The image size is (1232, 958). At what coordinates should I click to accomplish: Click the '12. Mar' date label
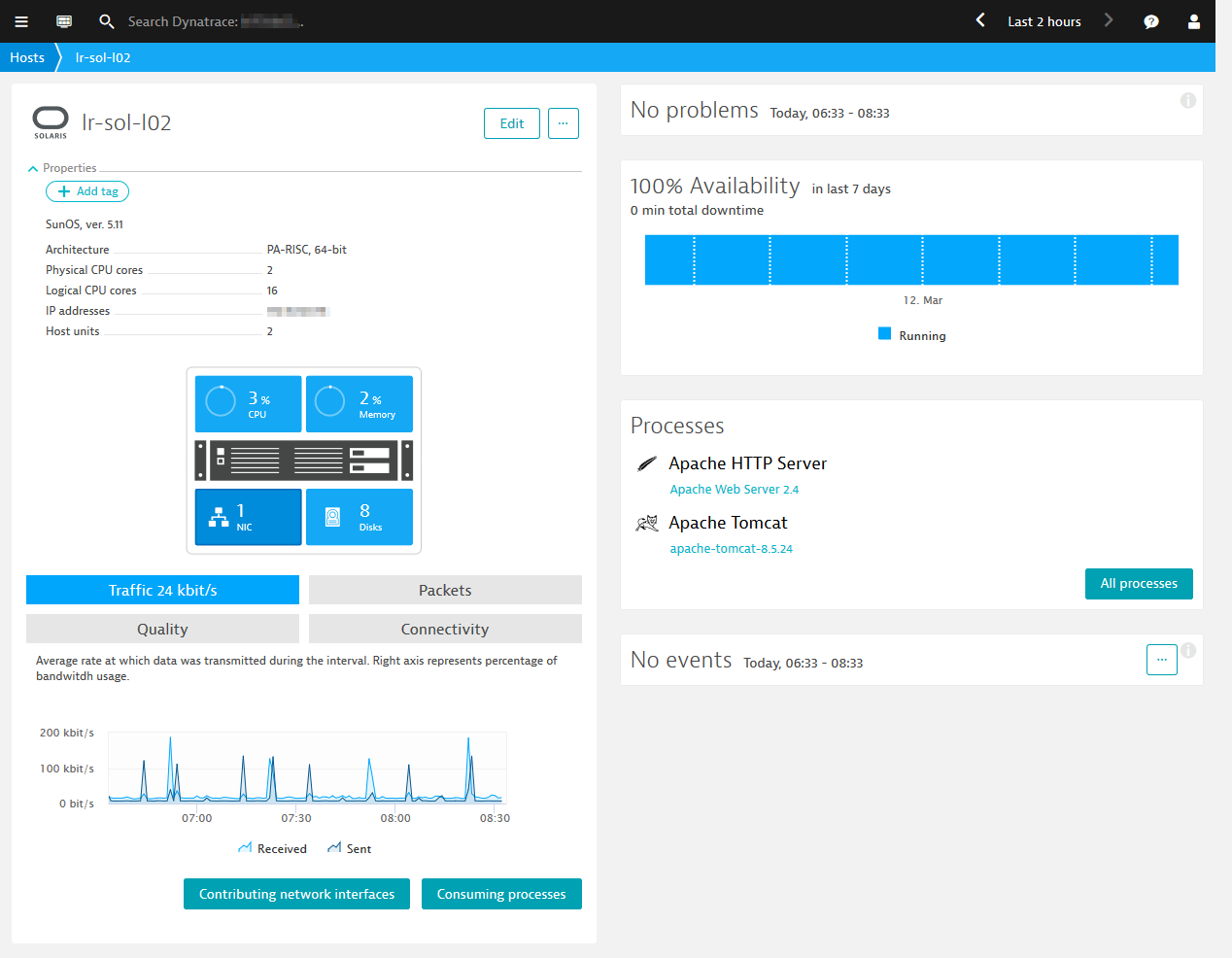(923, 300)
